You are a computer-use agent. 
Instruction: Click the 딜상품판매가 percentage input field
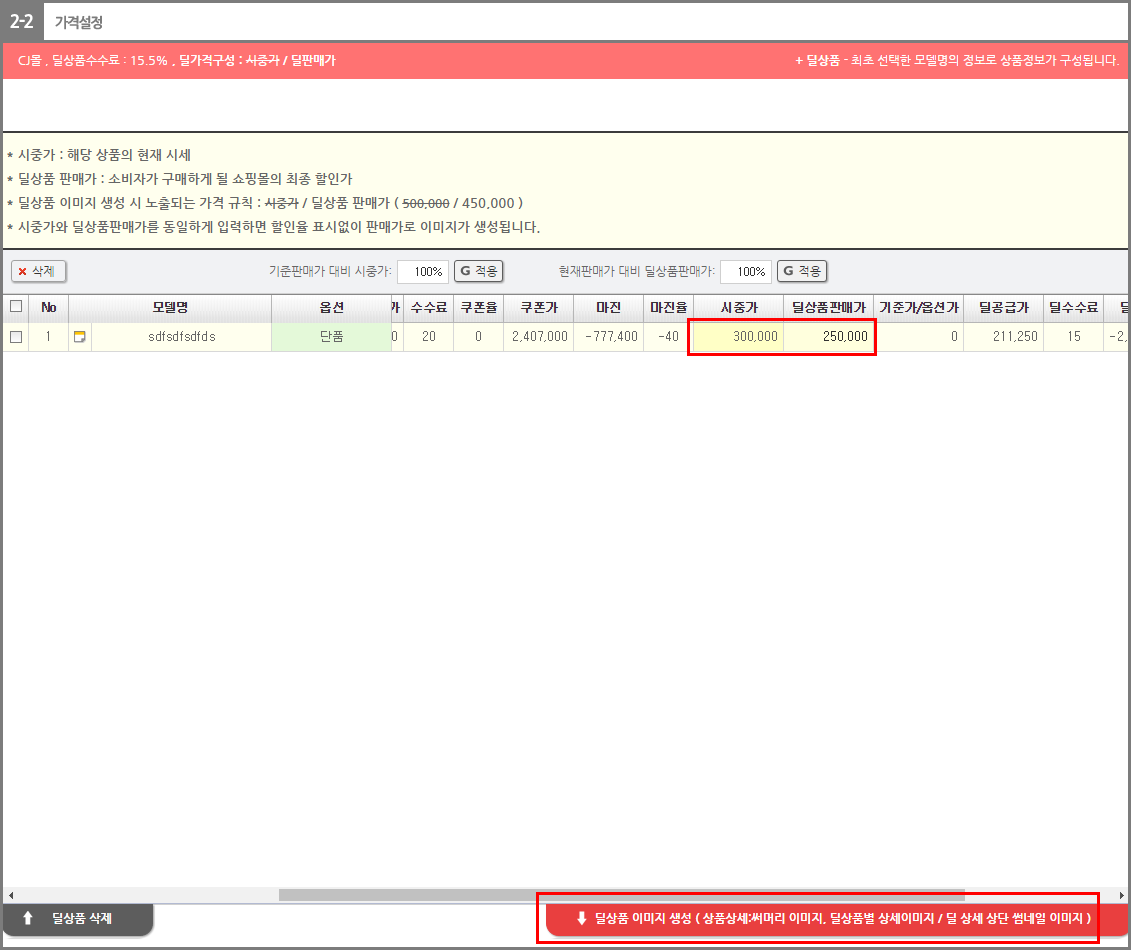745,271
